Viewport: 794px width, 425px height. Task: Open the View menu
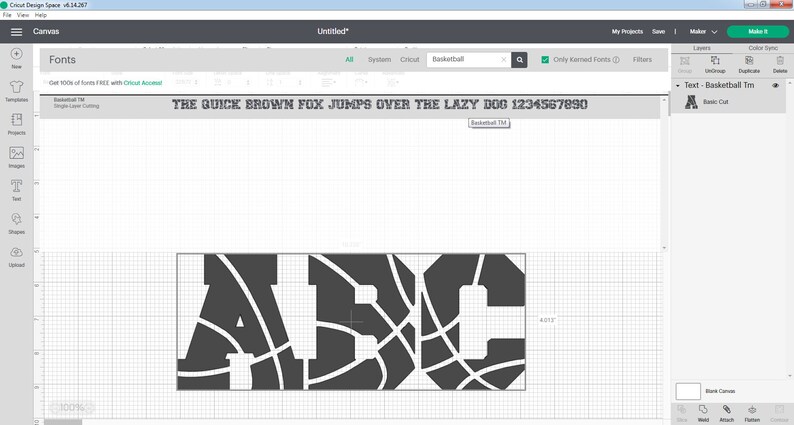click(x=23, y=15)
